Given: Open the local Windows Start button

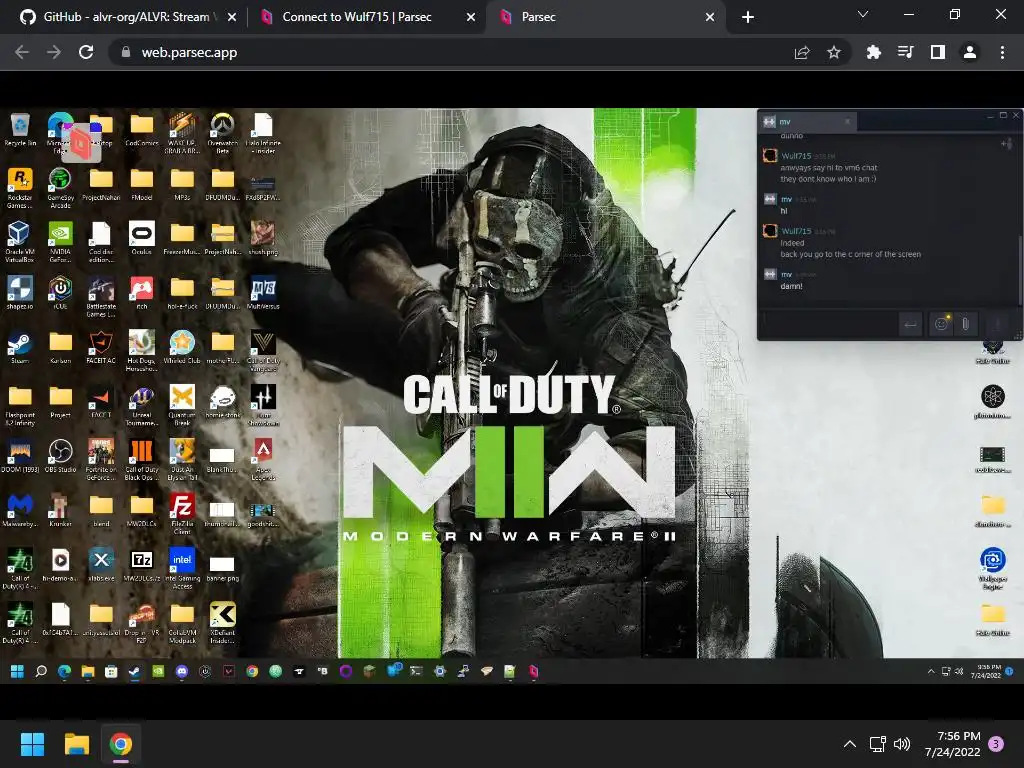Looking at the screenshot, I should pyautogui.click(x=32, y=744).
